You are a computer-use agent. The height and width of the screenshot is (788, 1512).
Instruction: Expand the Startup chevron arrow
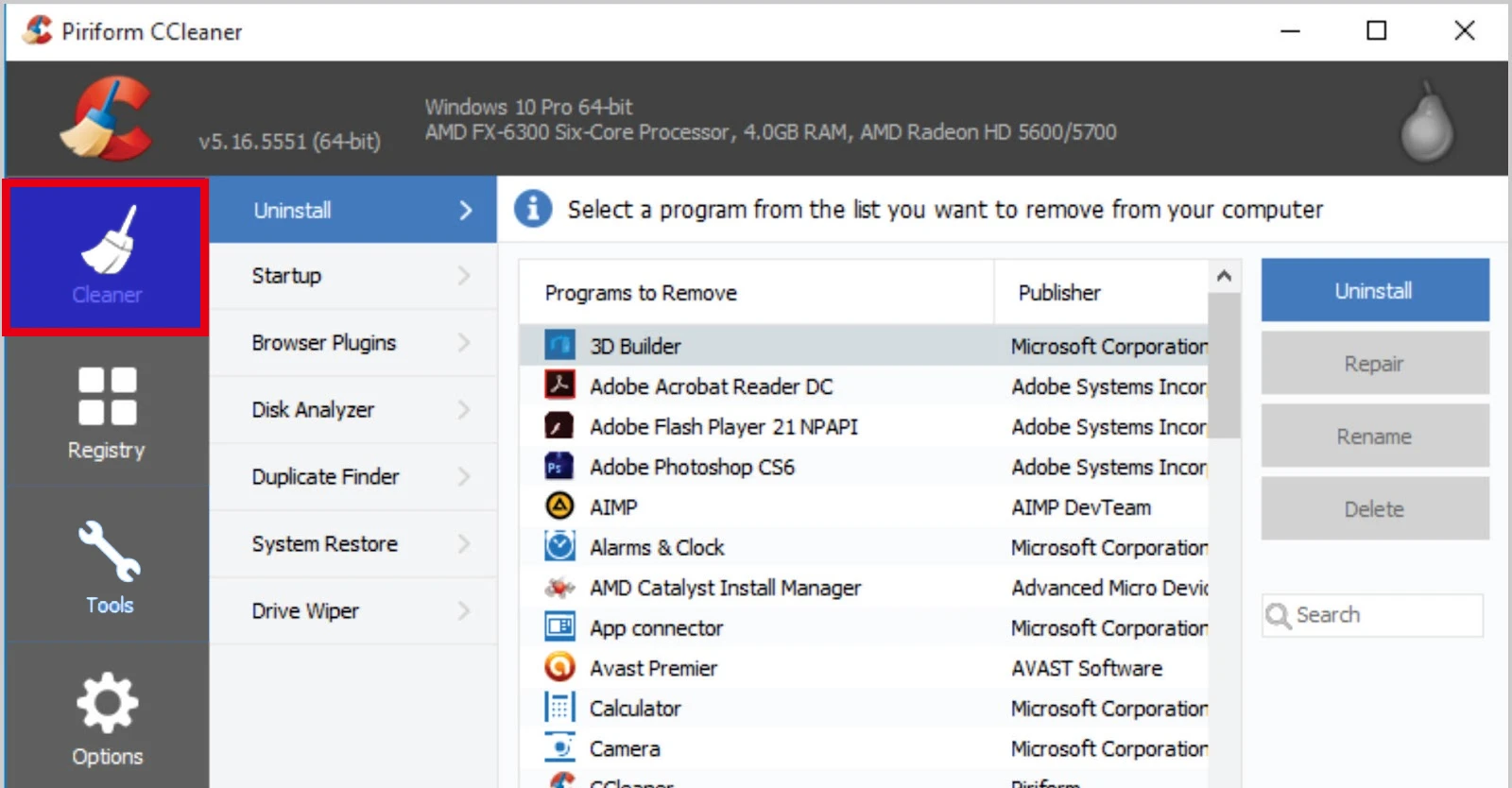464,276
